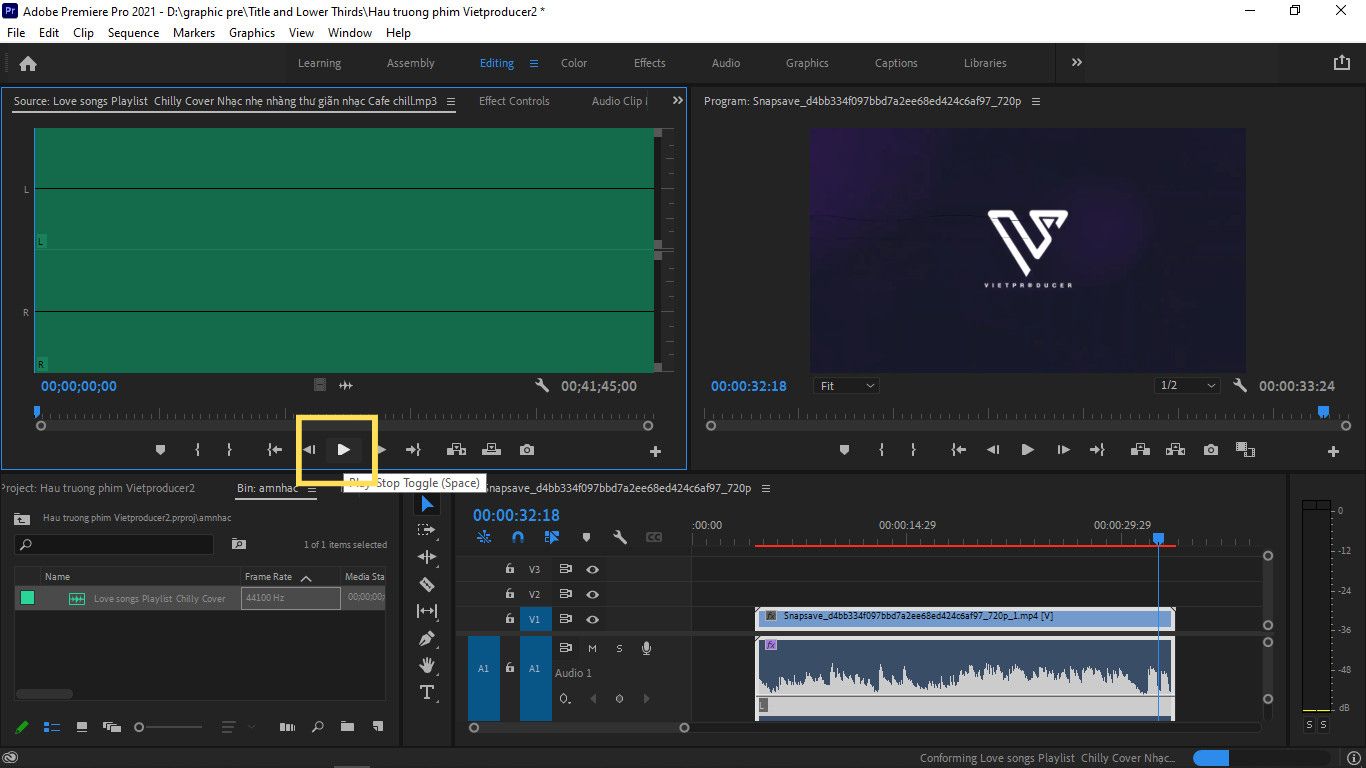Open timeline display settings wrench

click(620, 537)
